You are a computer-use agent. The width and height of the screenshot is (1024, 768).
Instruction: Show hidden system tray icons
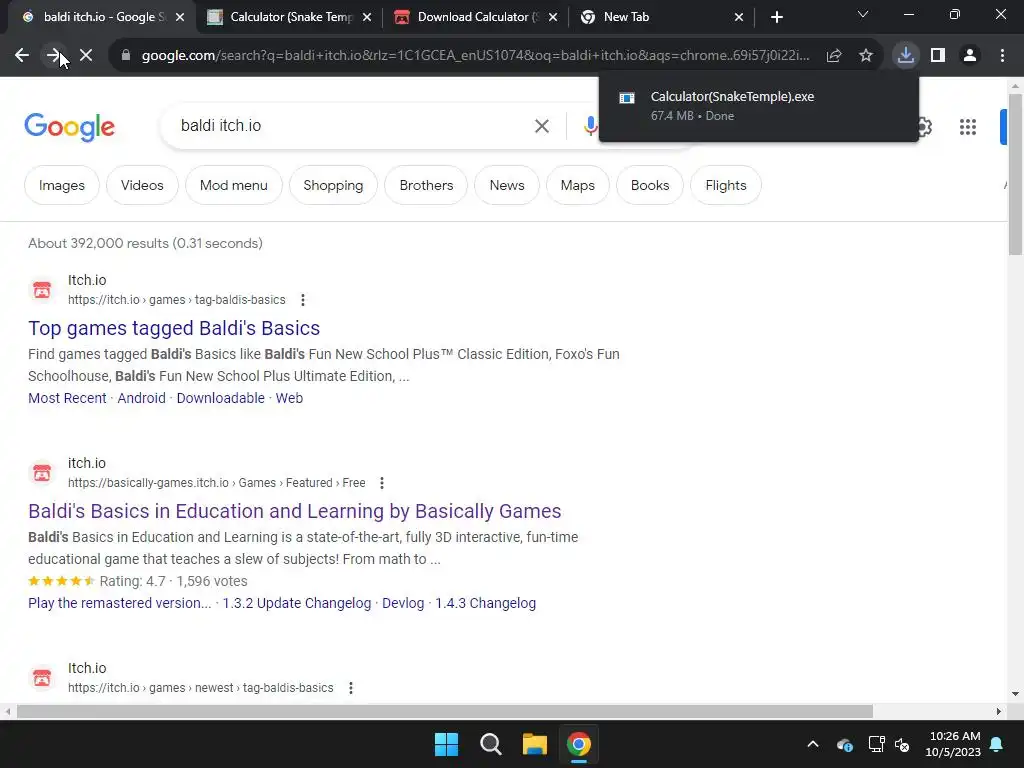tap(813, 744)
